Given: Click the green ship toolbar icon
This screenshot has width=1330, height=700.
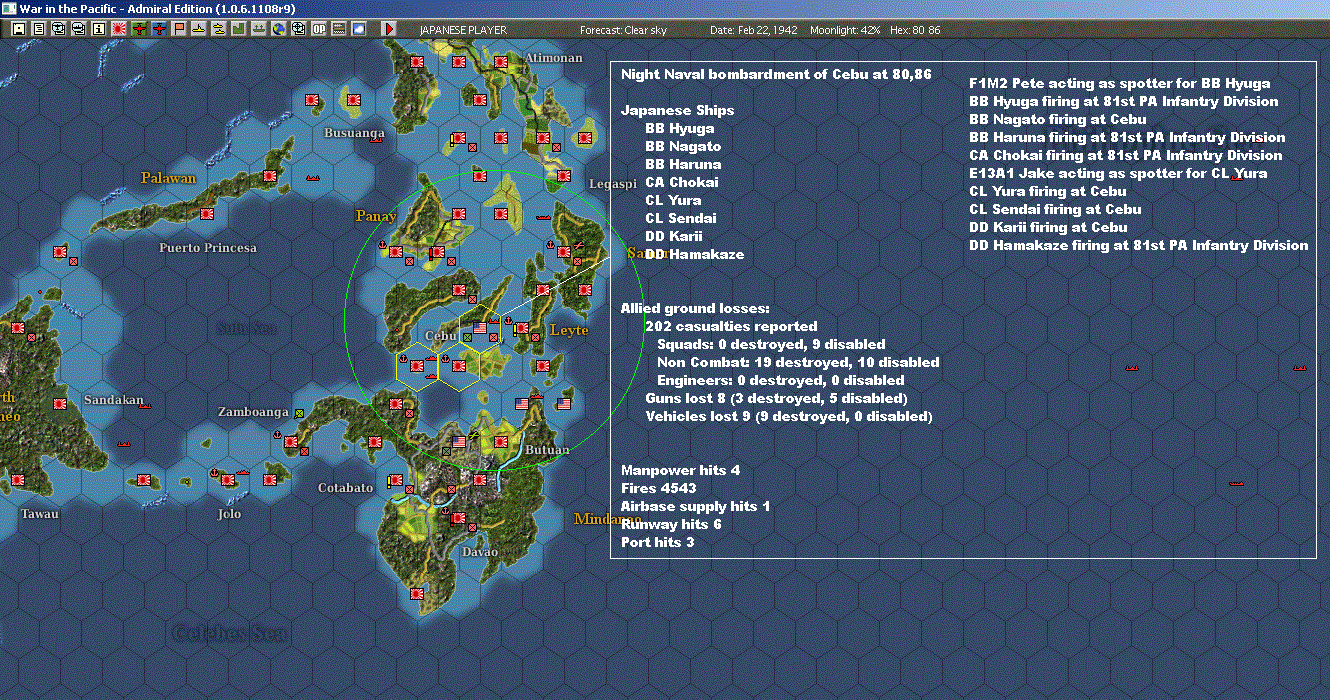Looking at the screenshot, I should [x=258, y=29].
